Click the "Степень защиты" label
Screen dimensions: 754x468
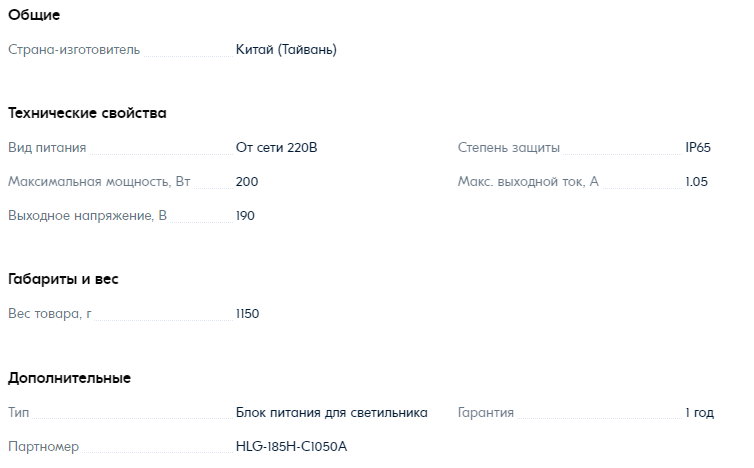point(509,148)
